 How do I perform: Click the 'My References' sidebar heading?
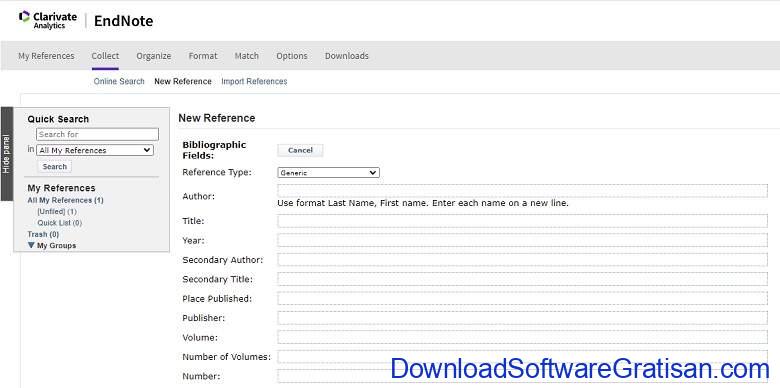pyautogui.click(x=61, y=188)
